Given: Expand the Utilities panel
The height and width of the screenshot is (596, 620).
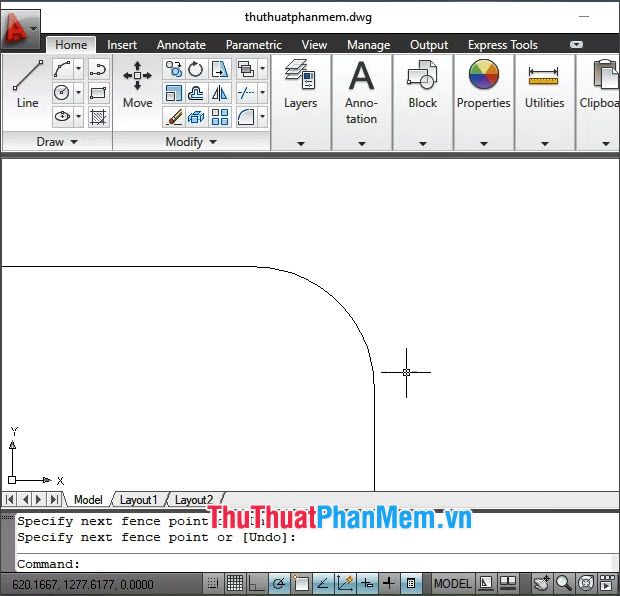Looking at the screenshot, I should [544, 144].
